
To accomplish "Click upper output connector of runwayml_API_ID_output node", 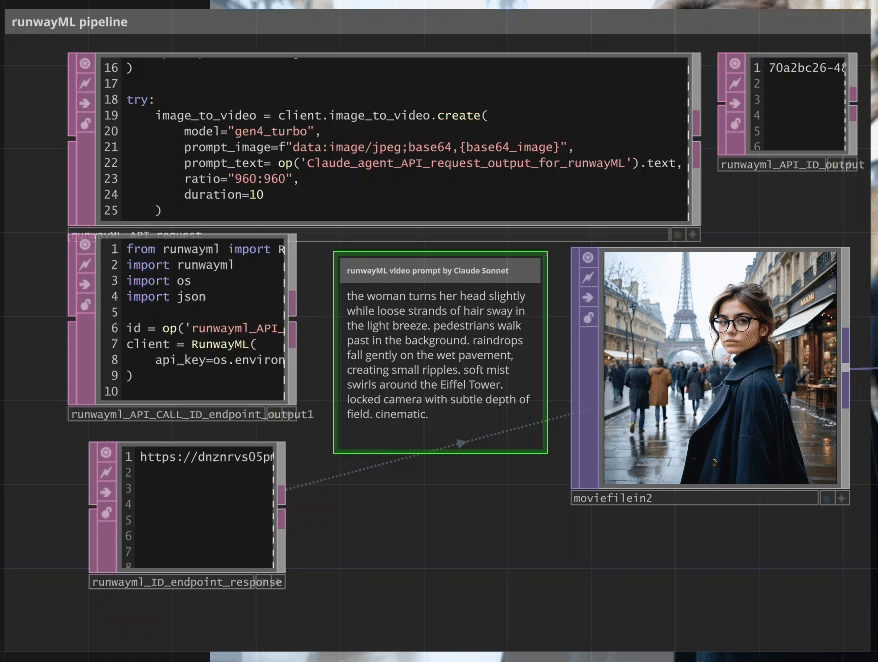I will coord(853,94).
